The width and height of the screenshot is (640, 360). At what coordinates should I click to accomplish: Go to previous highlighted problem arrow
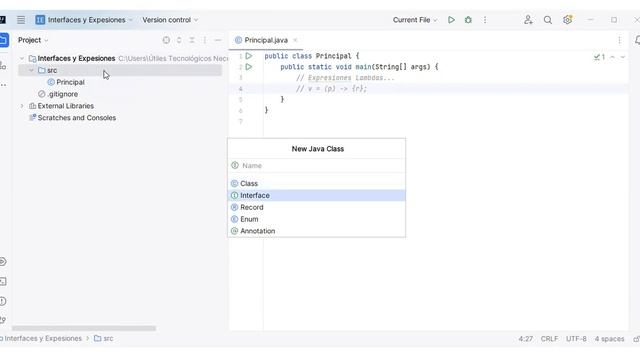click(x=612, y=57)
